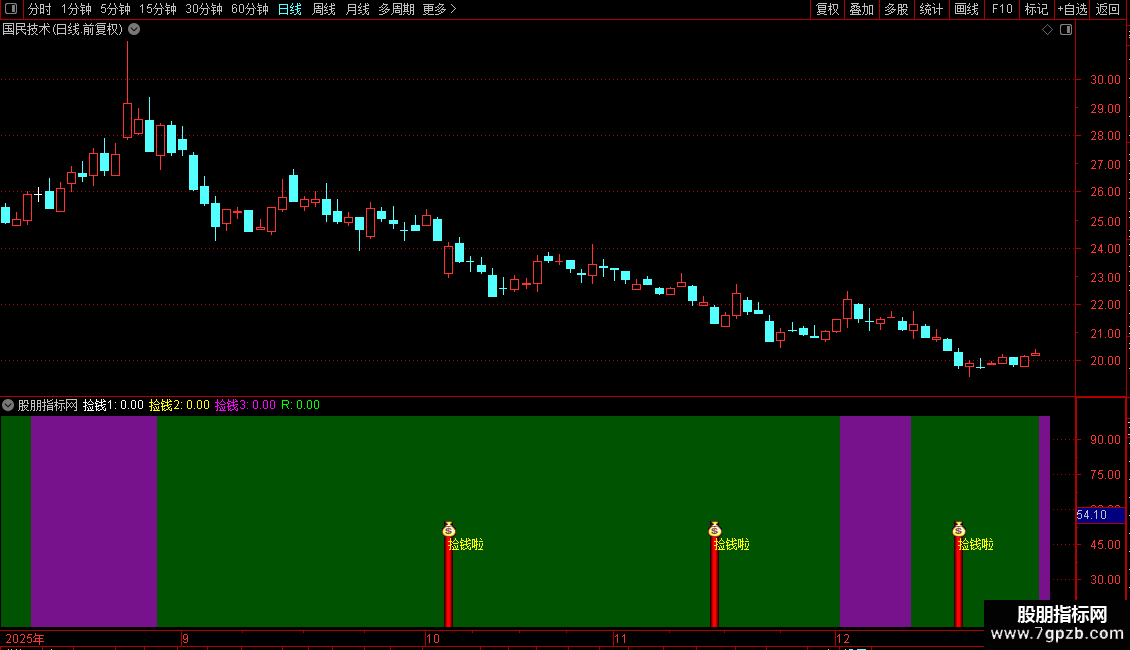Select the 日线 daily chart tab
Image resolution: width=1130 pixels, height=650 pixels.
[x=290, y=9]
